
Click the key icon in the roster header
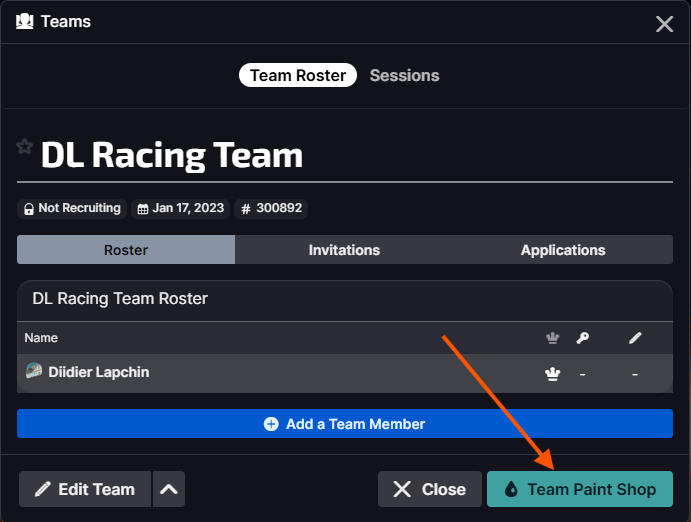click(x=582, y=338)
